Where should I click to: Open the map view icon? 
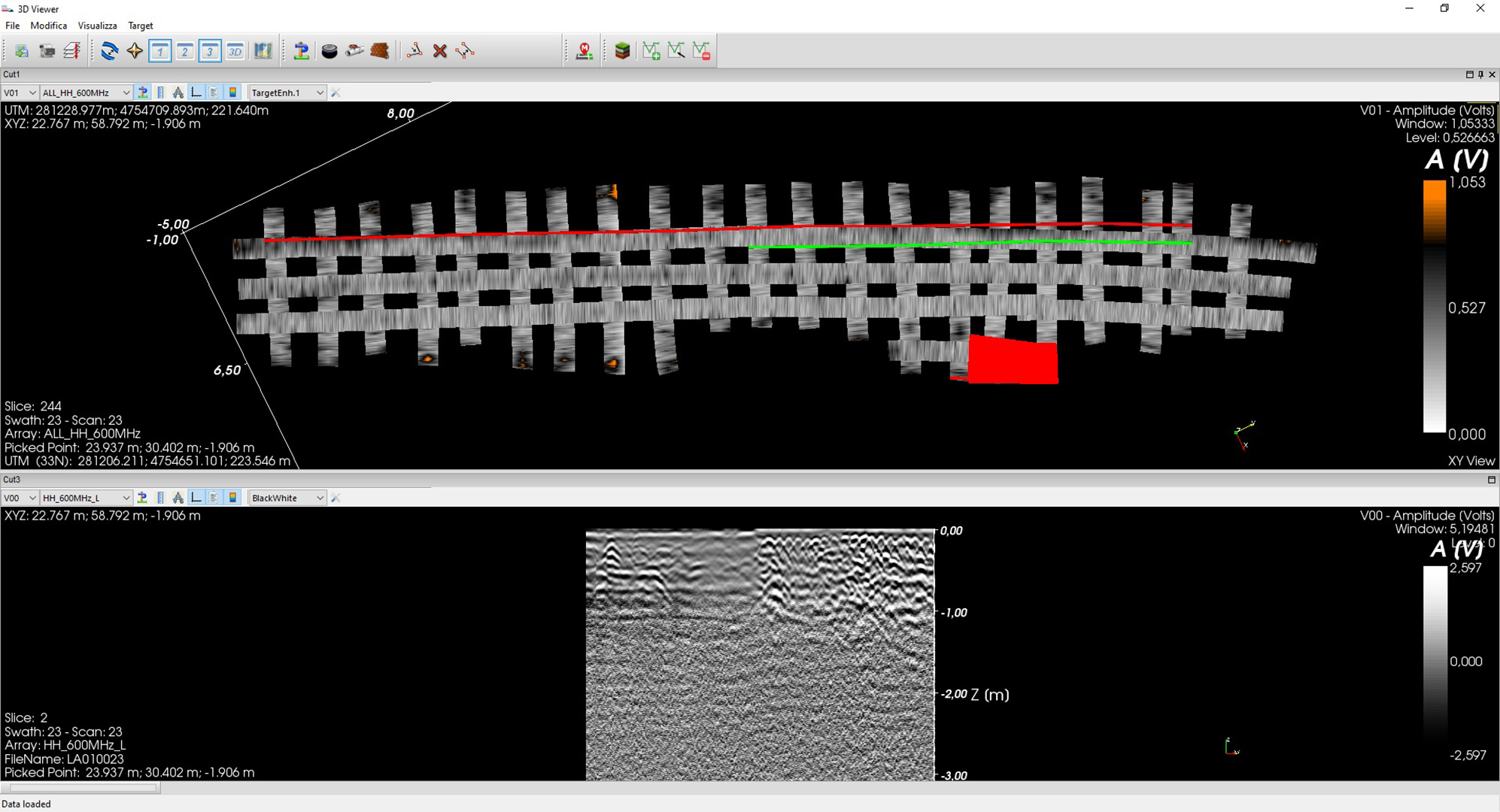click(263, 51)
